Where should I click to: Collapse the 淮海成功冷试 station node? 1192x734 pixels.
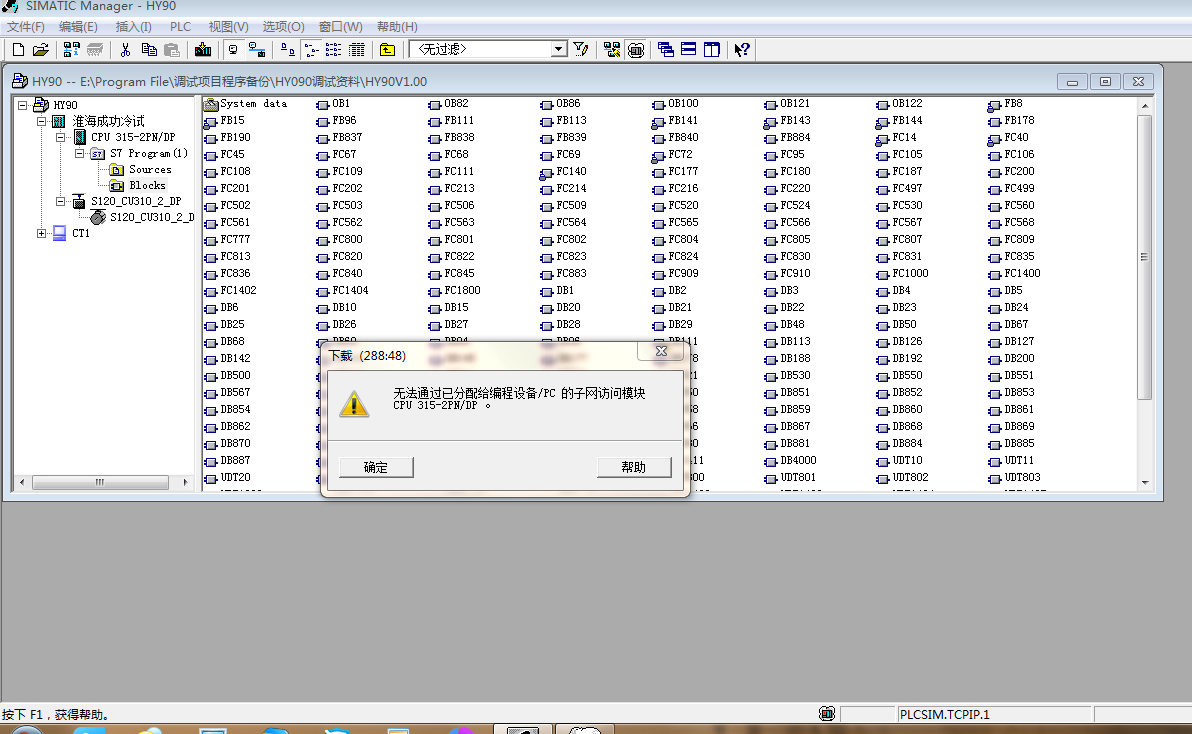42,121
